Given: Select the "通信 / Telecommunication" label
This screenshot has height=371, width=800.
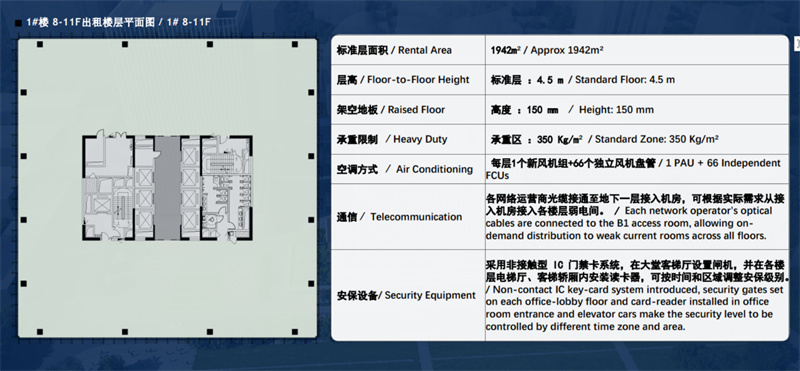Looking at the screenshot, I should point(399,217).
